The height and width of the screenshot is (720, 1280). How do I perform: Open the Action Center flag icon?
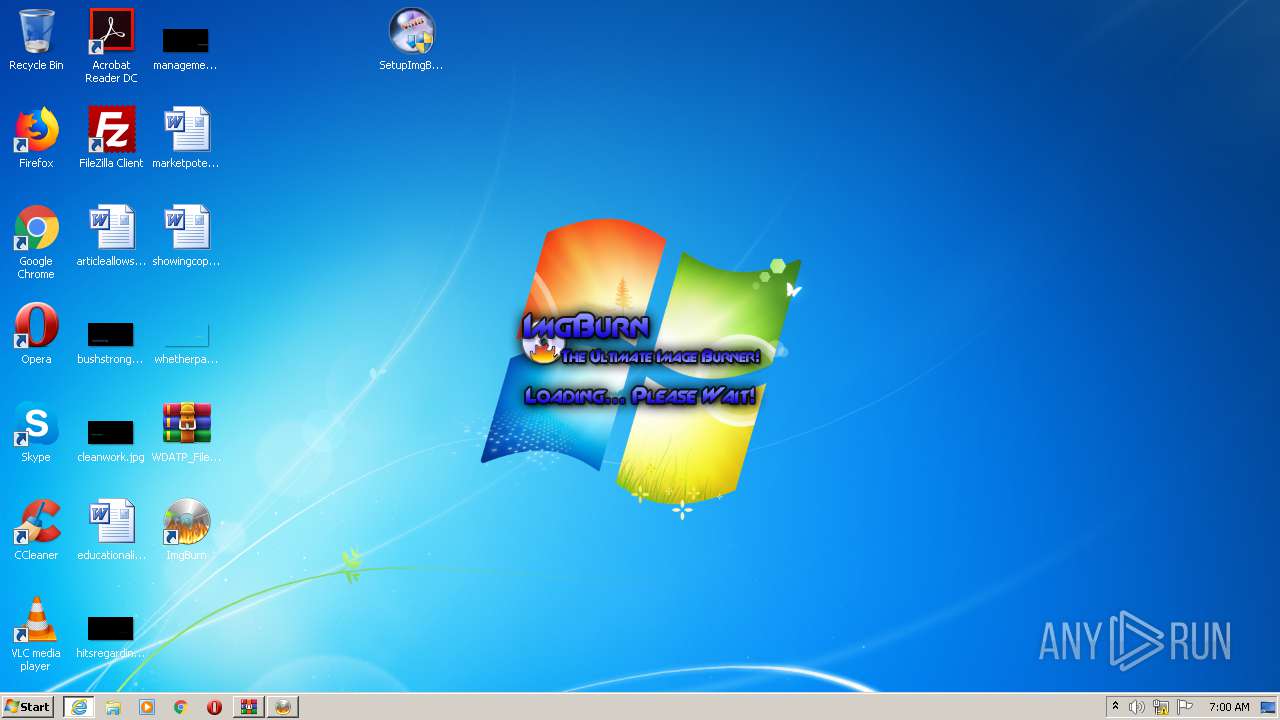[1185, 707]
